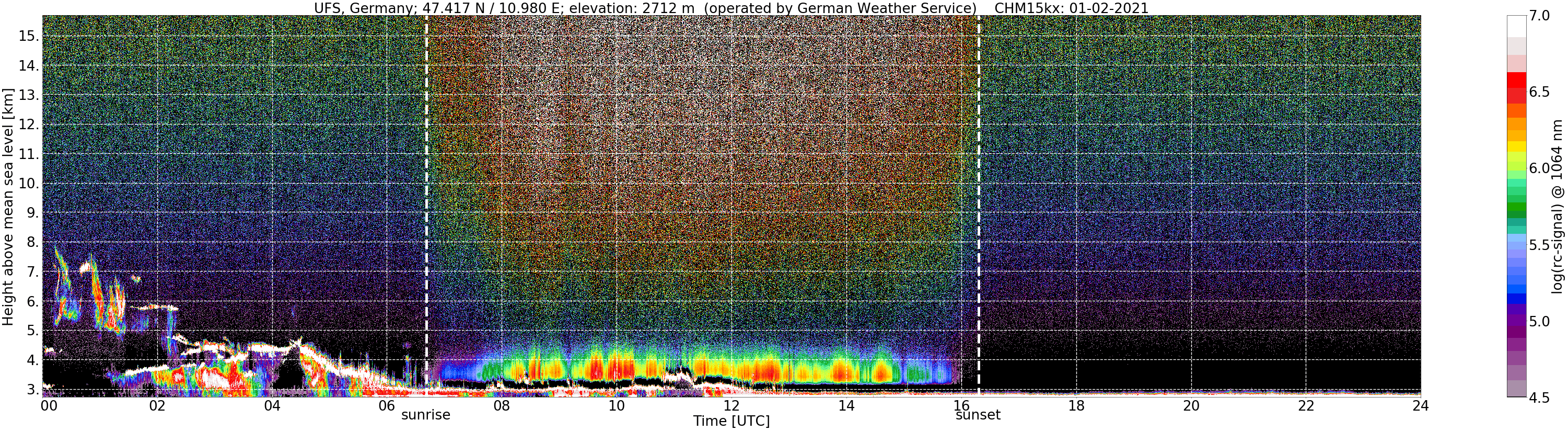1568x431 pixels.
Task: Click the x-axis tick label '10'
Action: click(x=617, y=405)
